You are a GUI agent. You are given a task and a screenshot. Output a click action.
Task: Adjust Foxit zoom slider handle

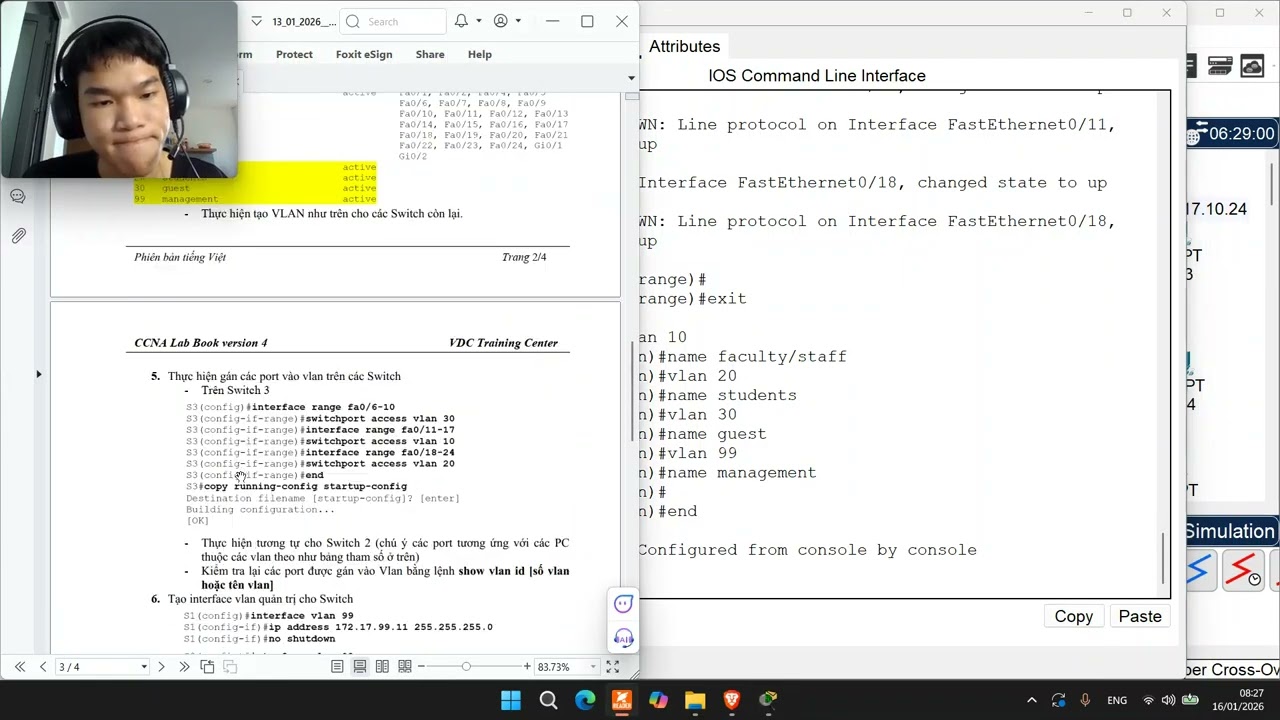[466, 667]
